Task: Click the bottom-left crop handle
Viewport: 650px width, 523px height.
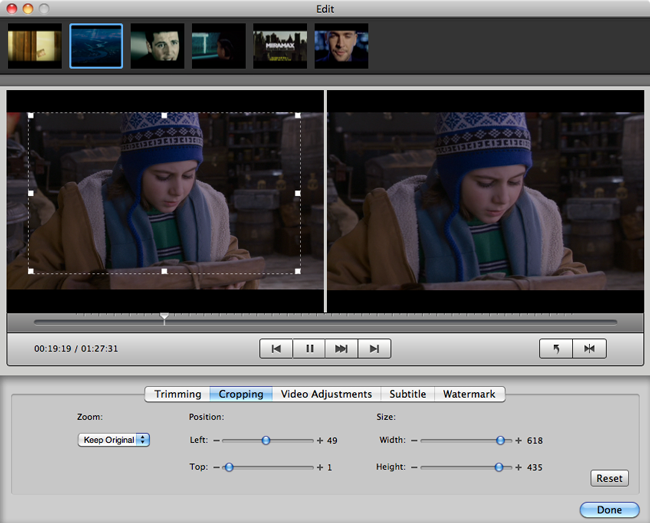Action: 31,271
